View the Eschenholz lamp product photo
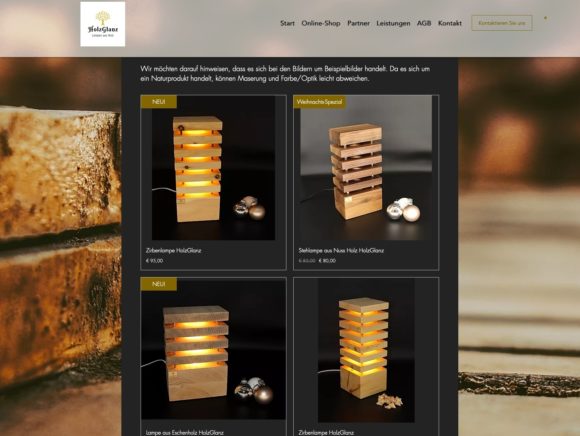The image size is (580, 436). [x=213, y=349]
